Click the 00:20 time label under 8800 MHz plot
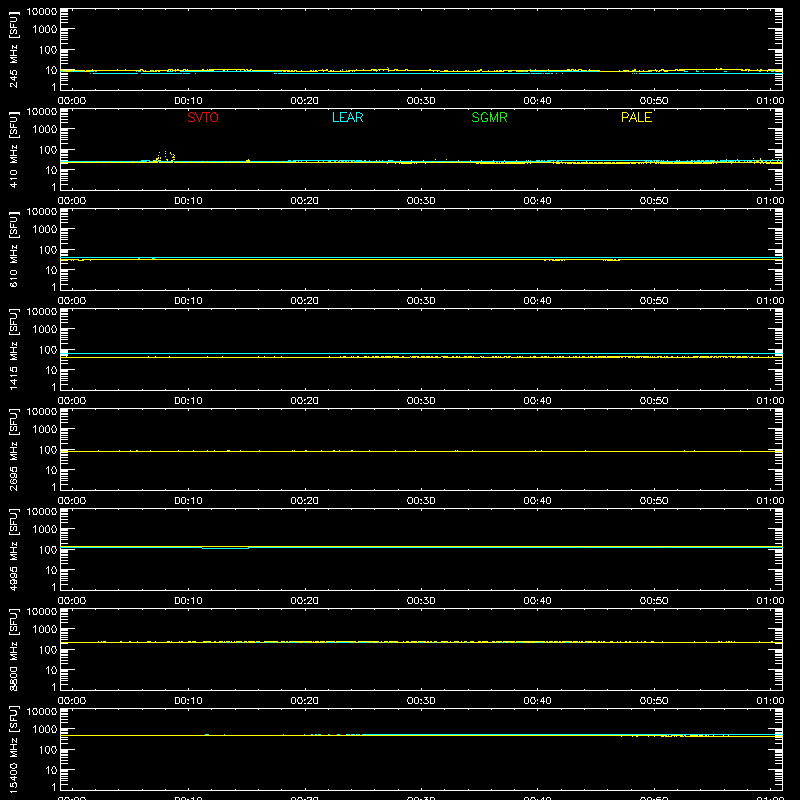 (x=305, y=701)
